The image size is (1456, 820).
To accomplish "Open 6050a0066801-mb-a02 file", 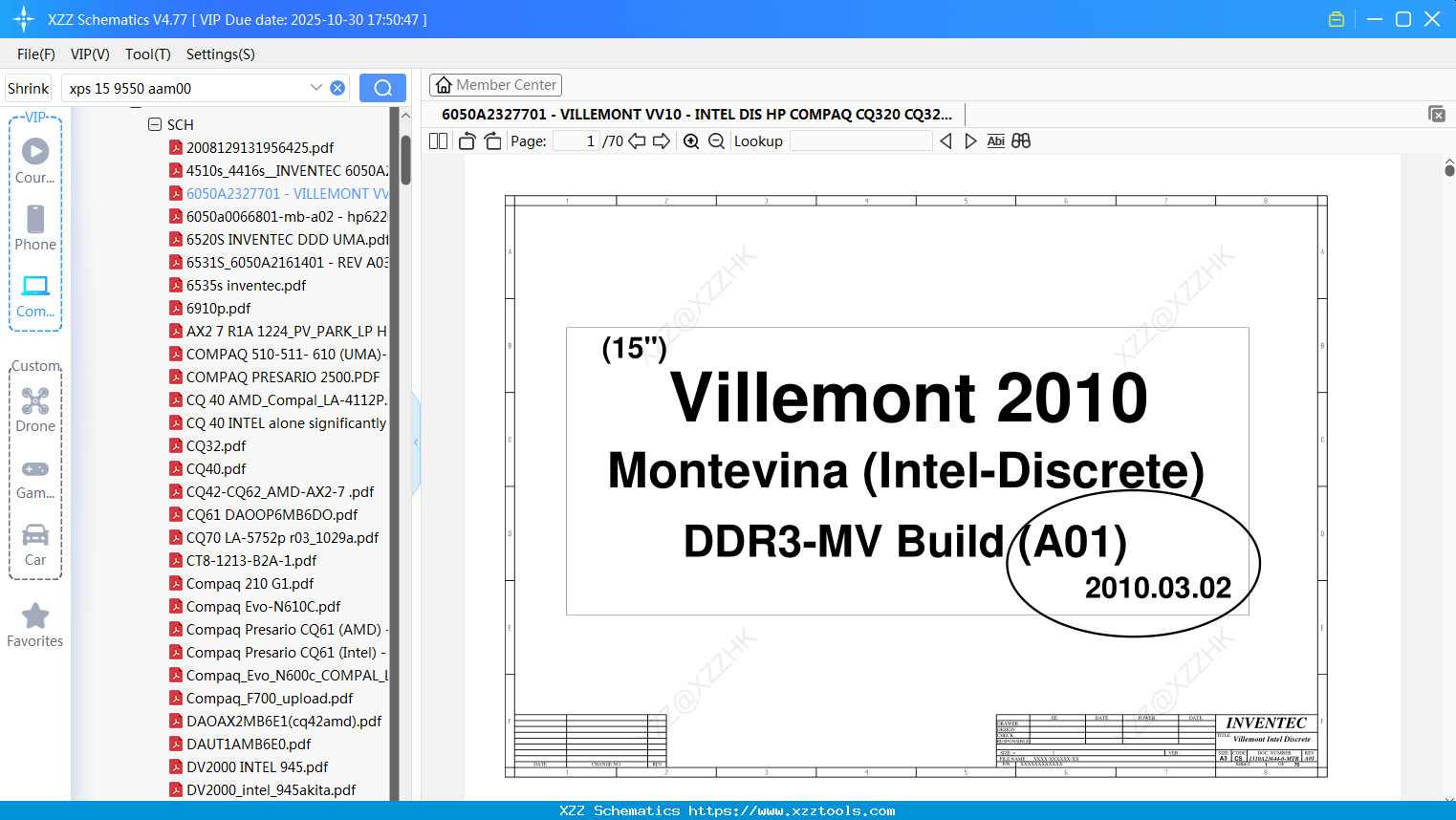I will coord(287,216).
